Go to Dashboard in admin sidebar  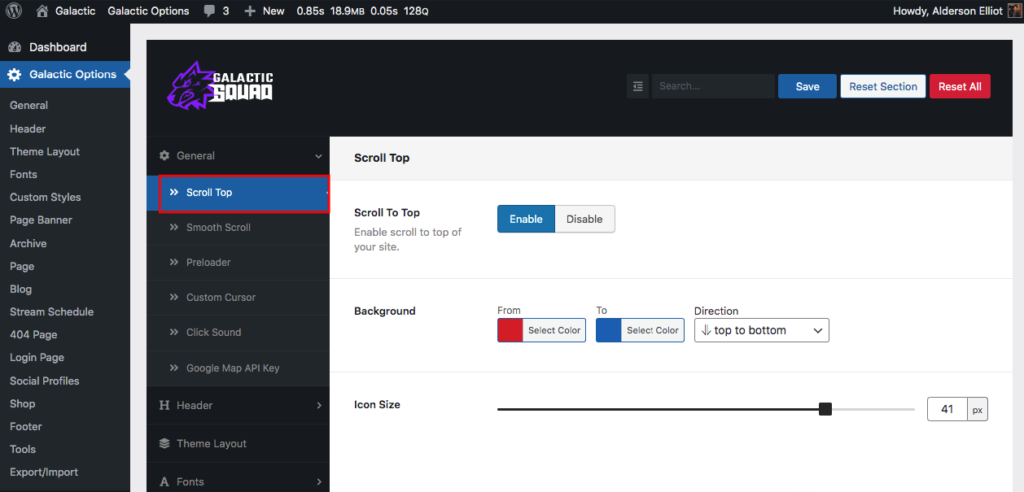point(65,47)
